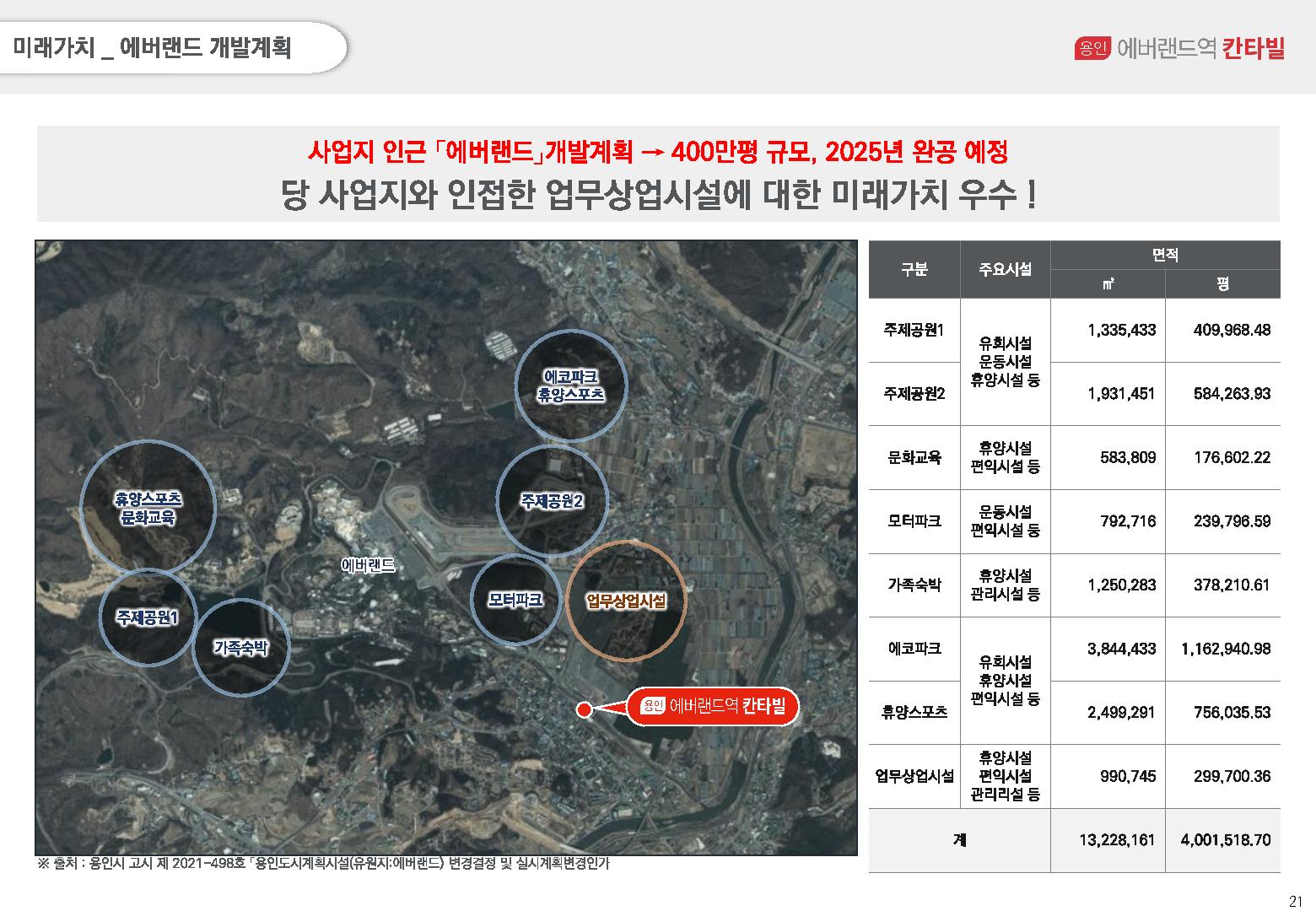Click the total 13,228,161 in the table
This screenshot has height=911, width=1316.
(1117, 840)
